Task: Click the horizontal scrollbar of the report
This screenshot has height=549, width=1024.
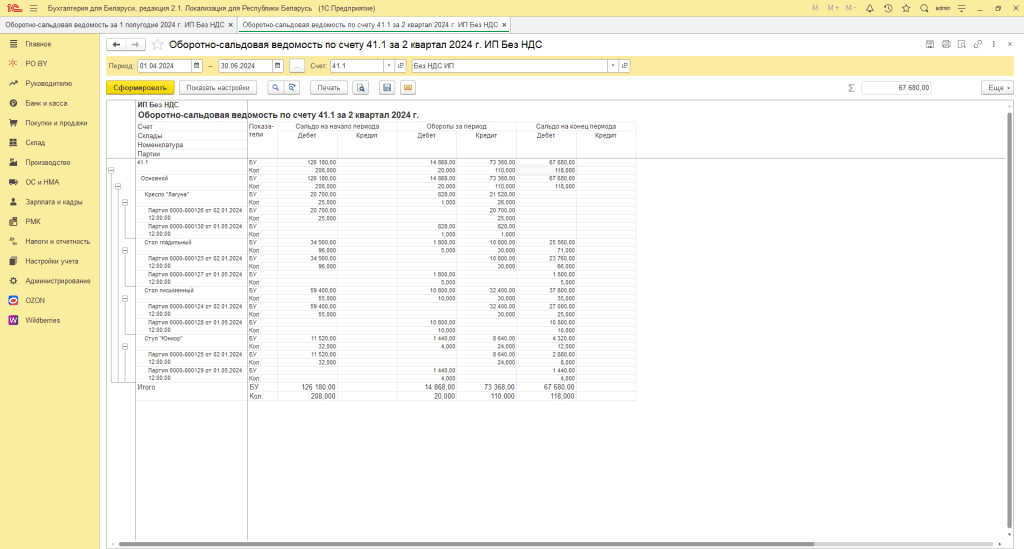Action: click(x=466, y=544)
